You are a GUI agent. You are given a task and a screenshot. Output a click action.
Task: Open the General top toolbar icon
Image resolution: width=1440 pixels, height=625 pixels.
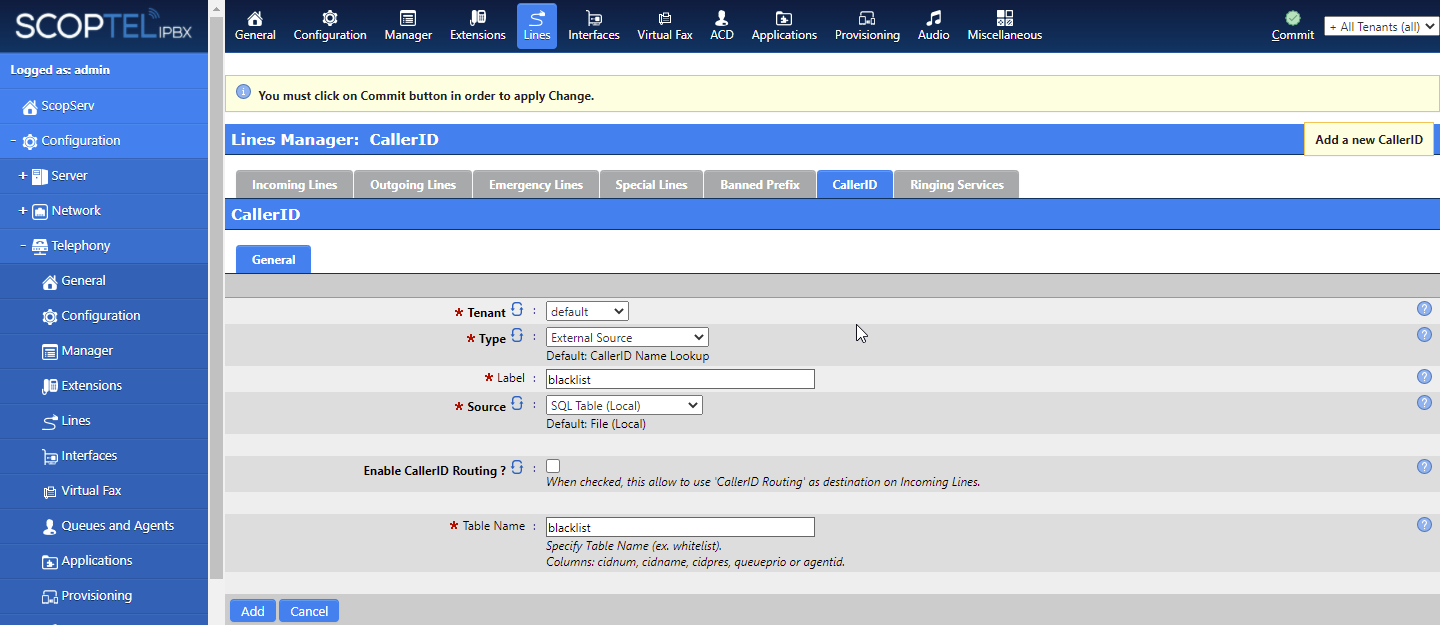(x=255, y=26)
